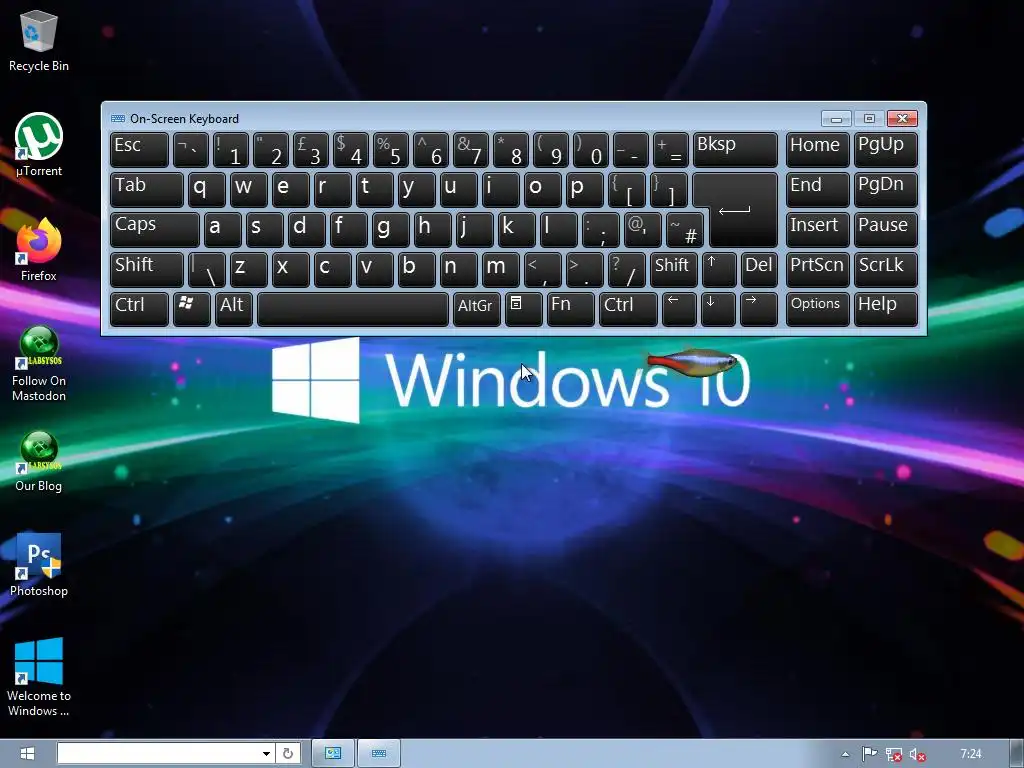The height and width of the screenshot is (768, 1024).
Task: Click the space bar key
Action: coord(353,310)
